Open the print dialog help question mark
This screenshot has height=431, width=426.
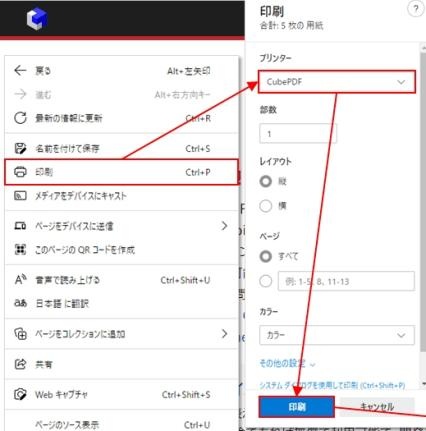(415, 9)
